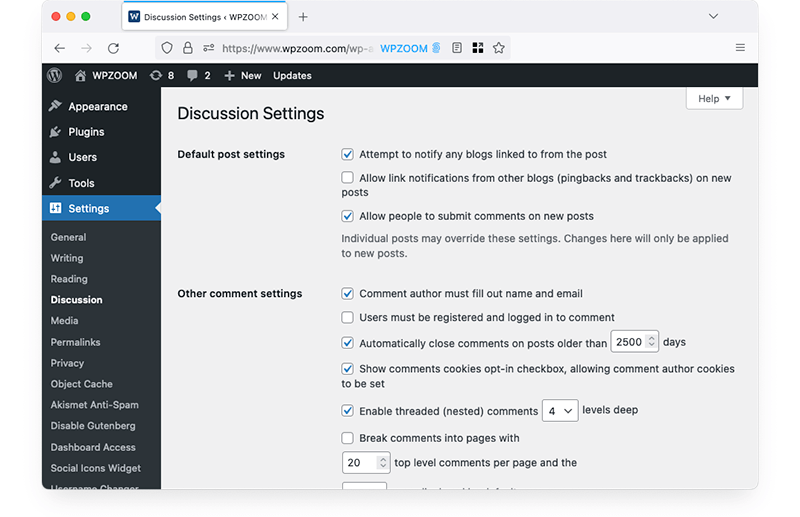Open the updates icon showing 8
The image size is (800, 517).
(156, 76)
